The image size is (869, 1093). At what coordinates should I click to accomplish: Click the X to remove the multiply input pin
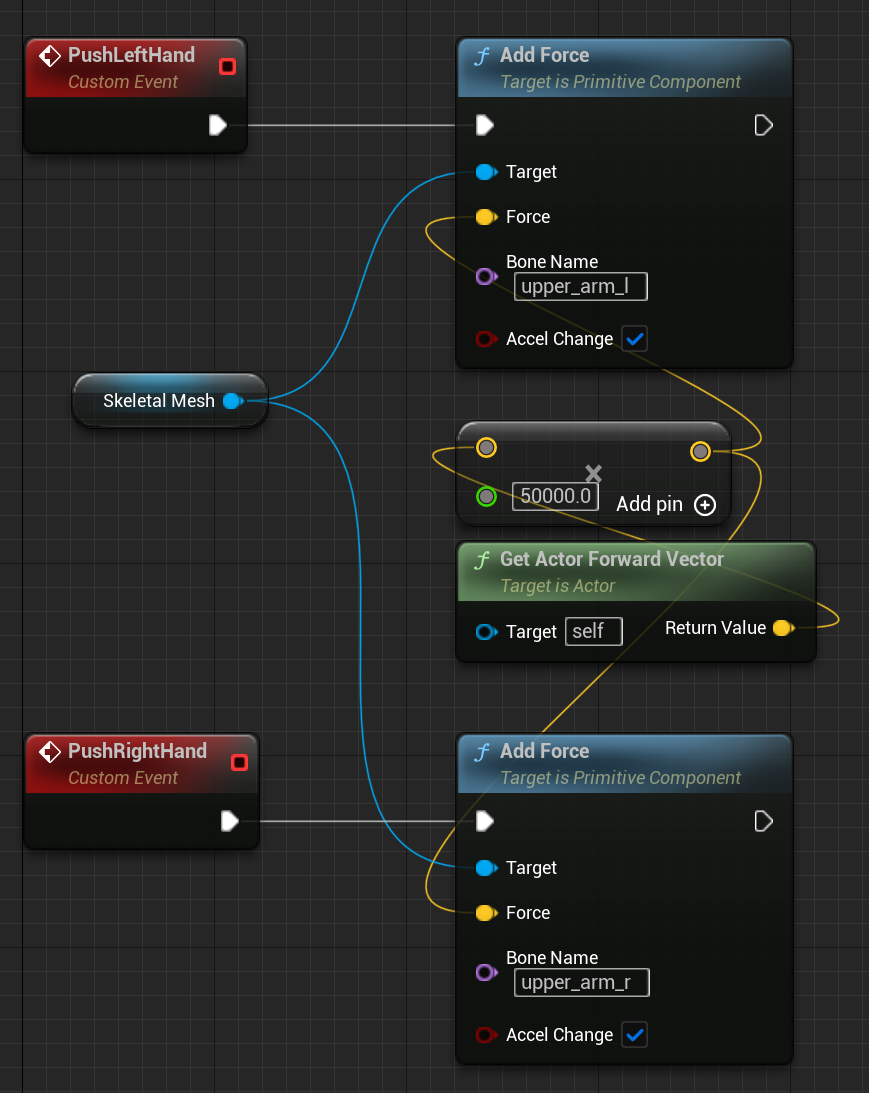pyautogui.click(x=593, y=473)
